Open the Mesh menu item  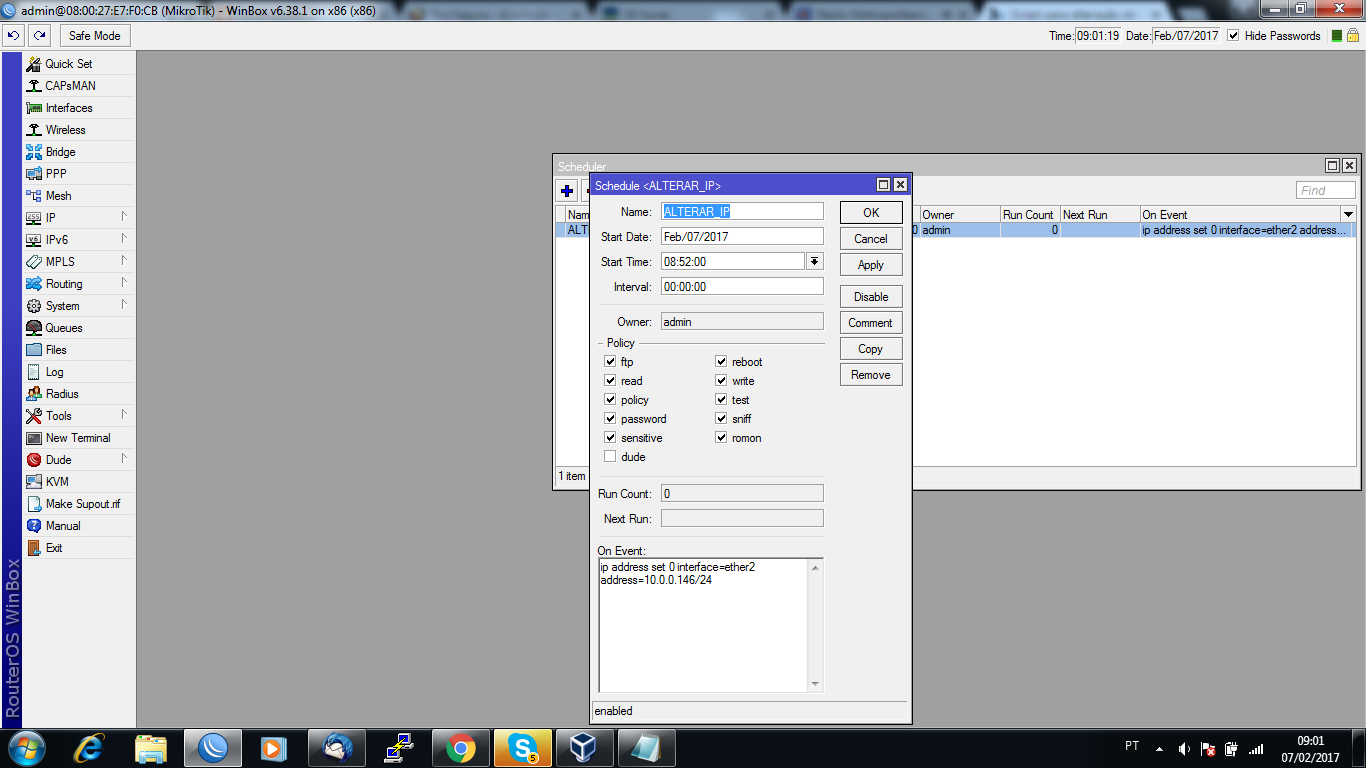58,195
